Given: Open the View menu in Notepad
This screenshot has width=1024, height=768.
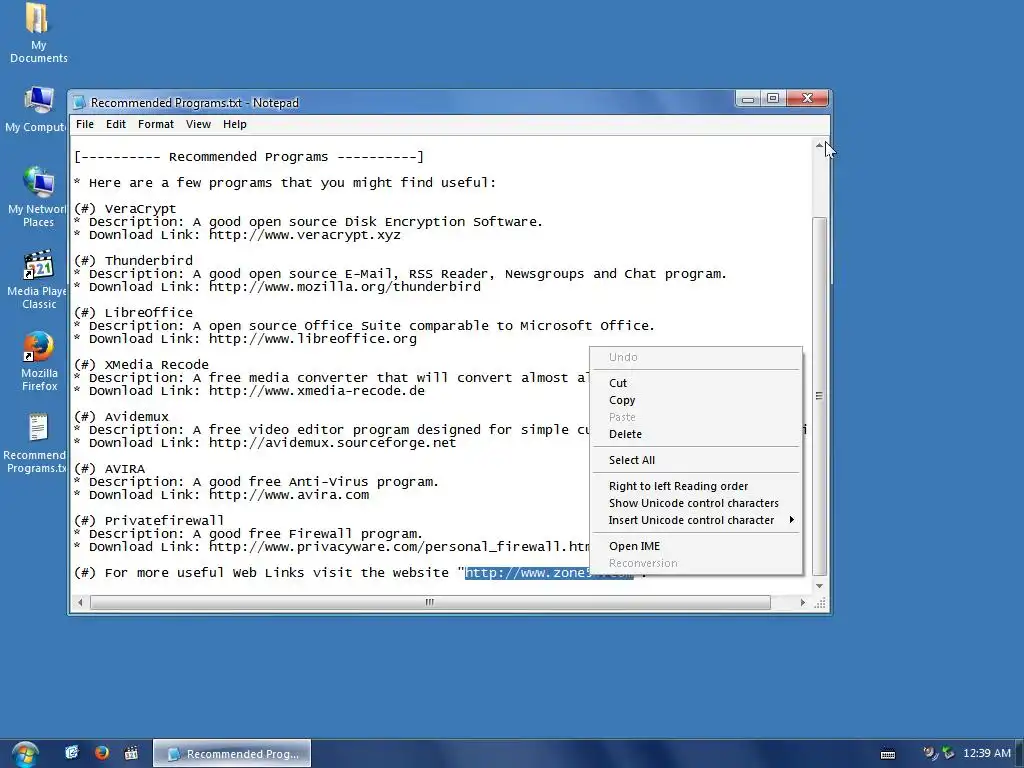Looking at the screenshot, I should coord(198,124).
